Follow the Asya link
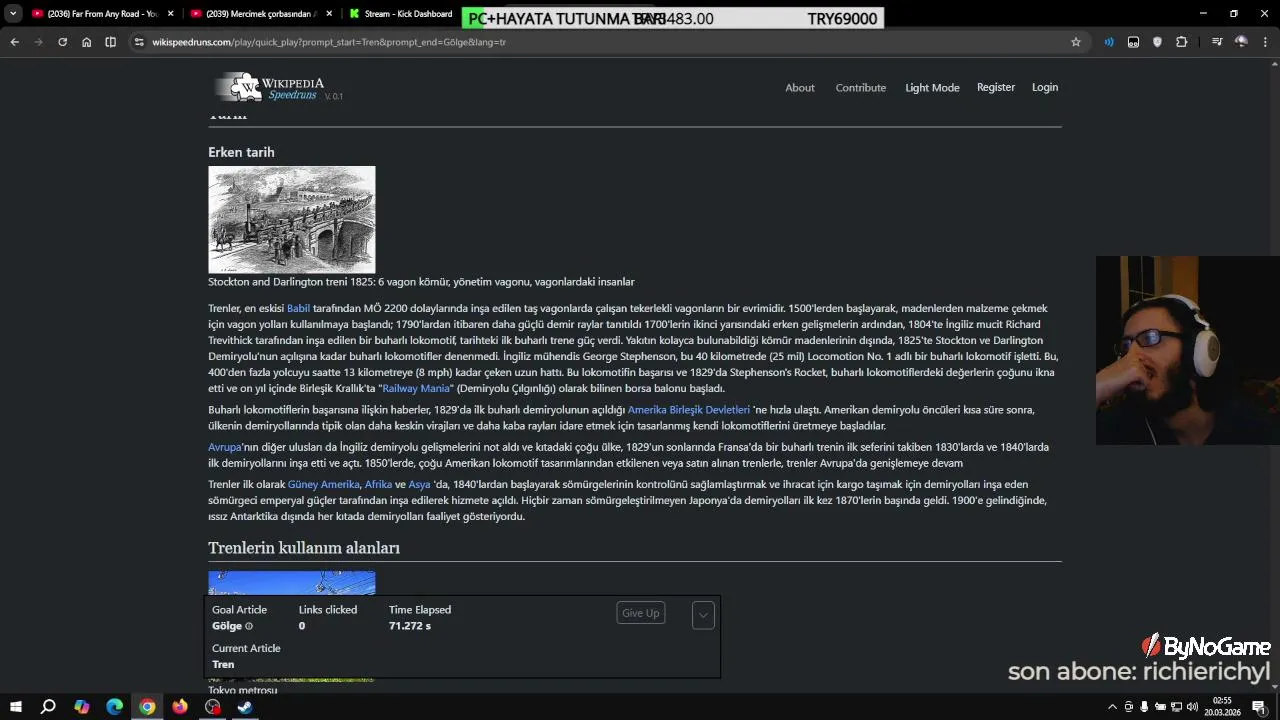The width and height of the screenshot is (1280, 720). [x=419, y=485]
